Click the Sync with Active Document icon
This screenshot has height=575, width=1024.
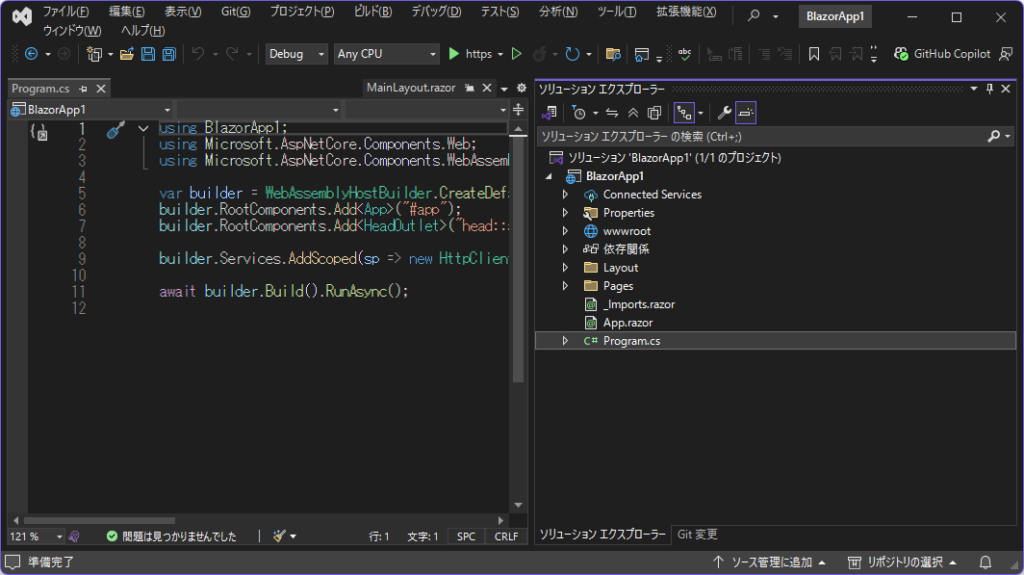pyautogui.click(x=612, y=113)
